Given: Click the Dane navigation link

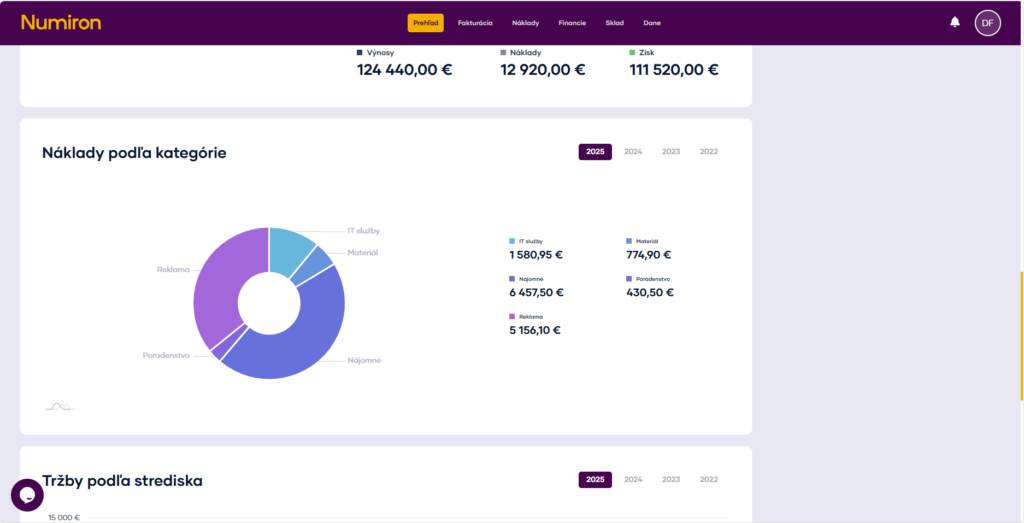Looking at the screenshot, I should 652,23.
